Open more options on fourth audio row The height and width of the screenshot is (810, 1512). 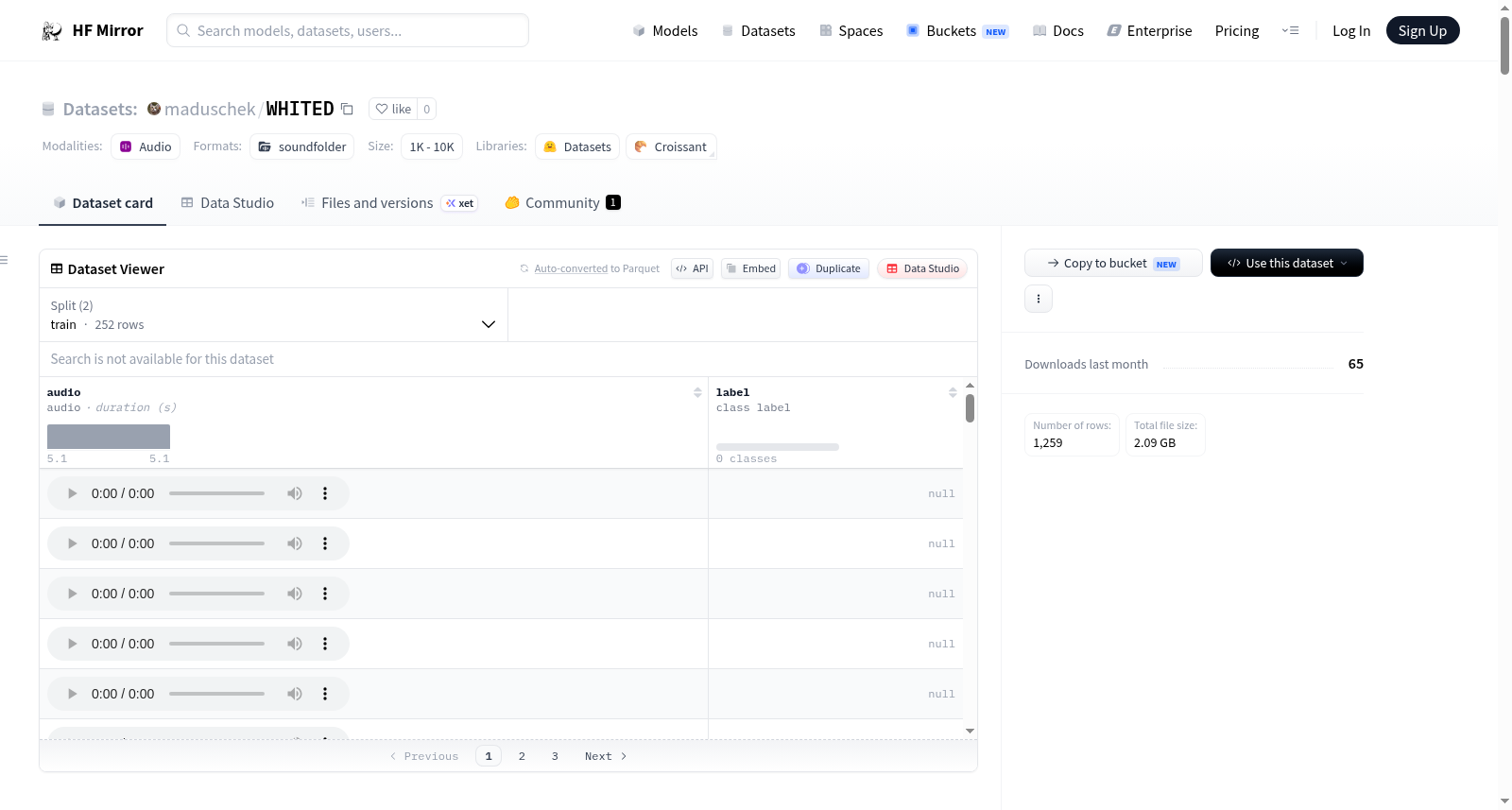pos(325,644)
